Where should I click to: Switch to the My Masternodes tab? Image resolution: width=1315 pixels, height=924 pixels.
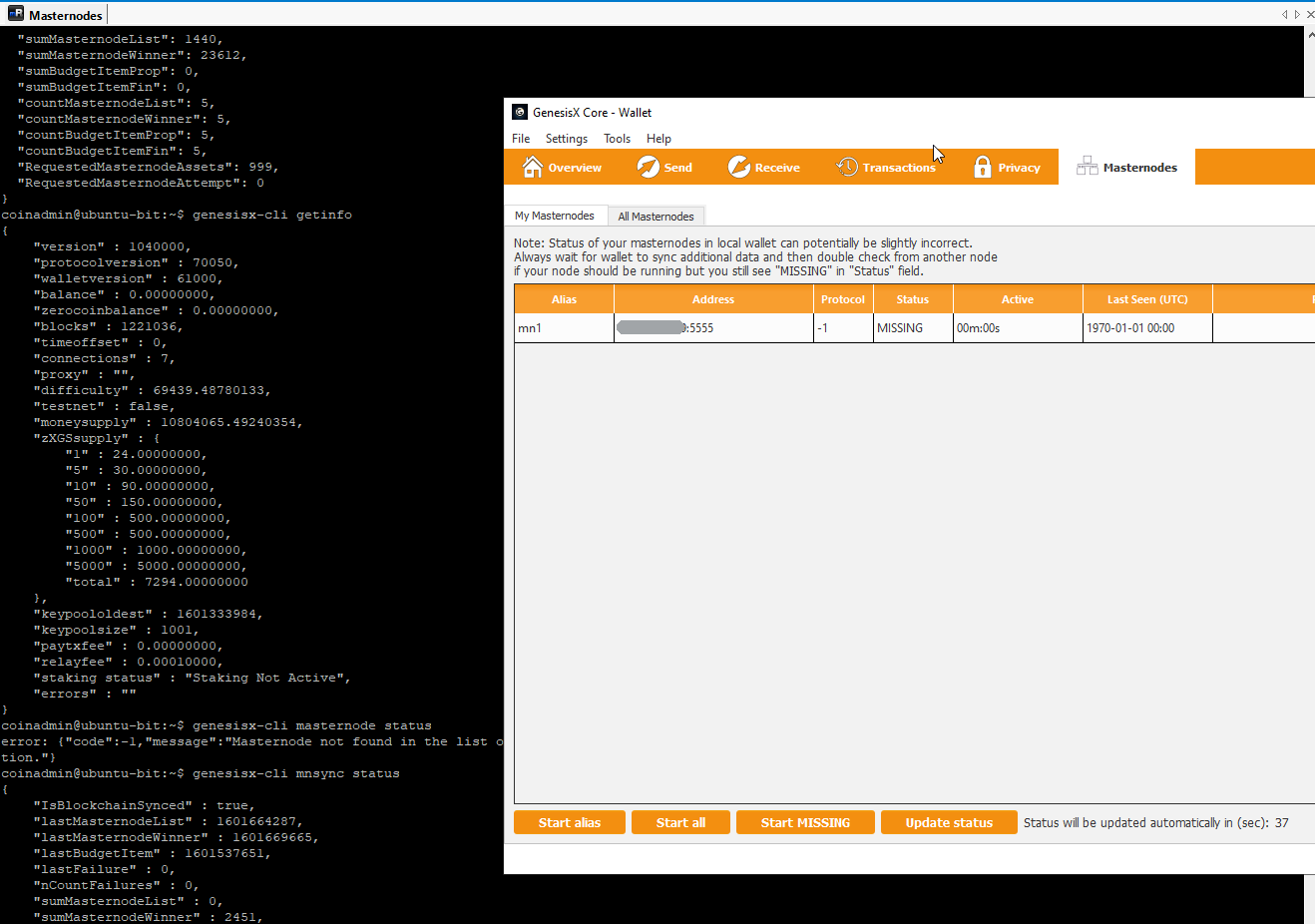[555, 216]
